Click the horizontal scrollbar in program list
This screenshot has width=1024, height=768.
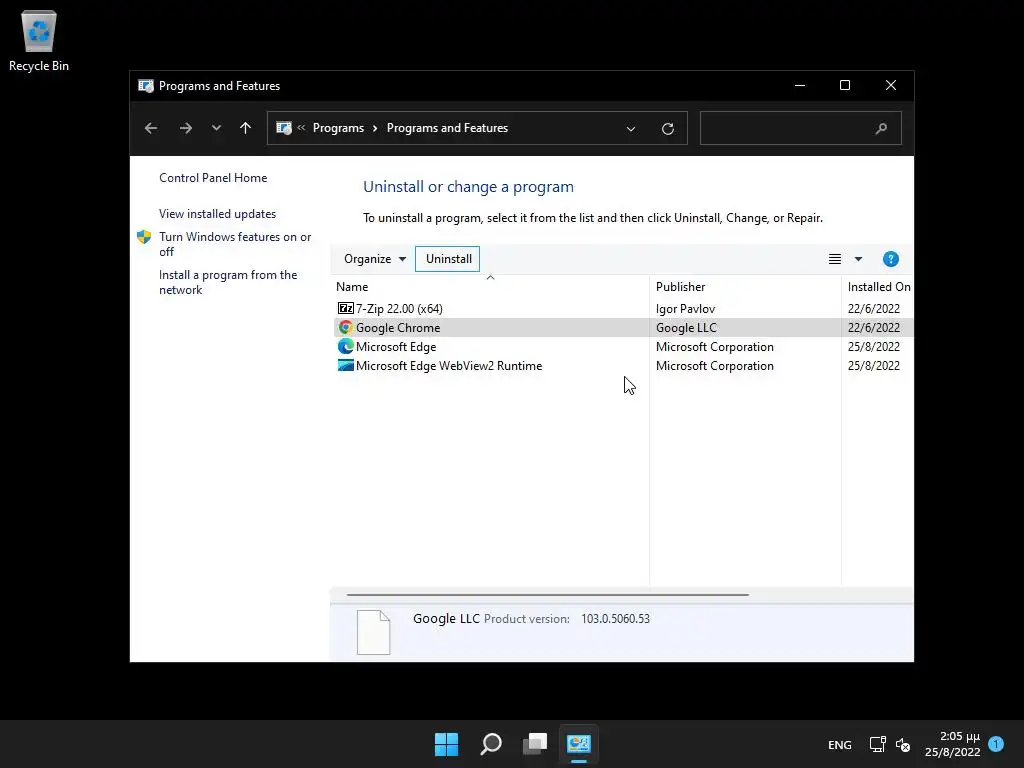tap(547, 595)
